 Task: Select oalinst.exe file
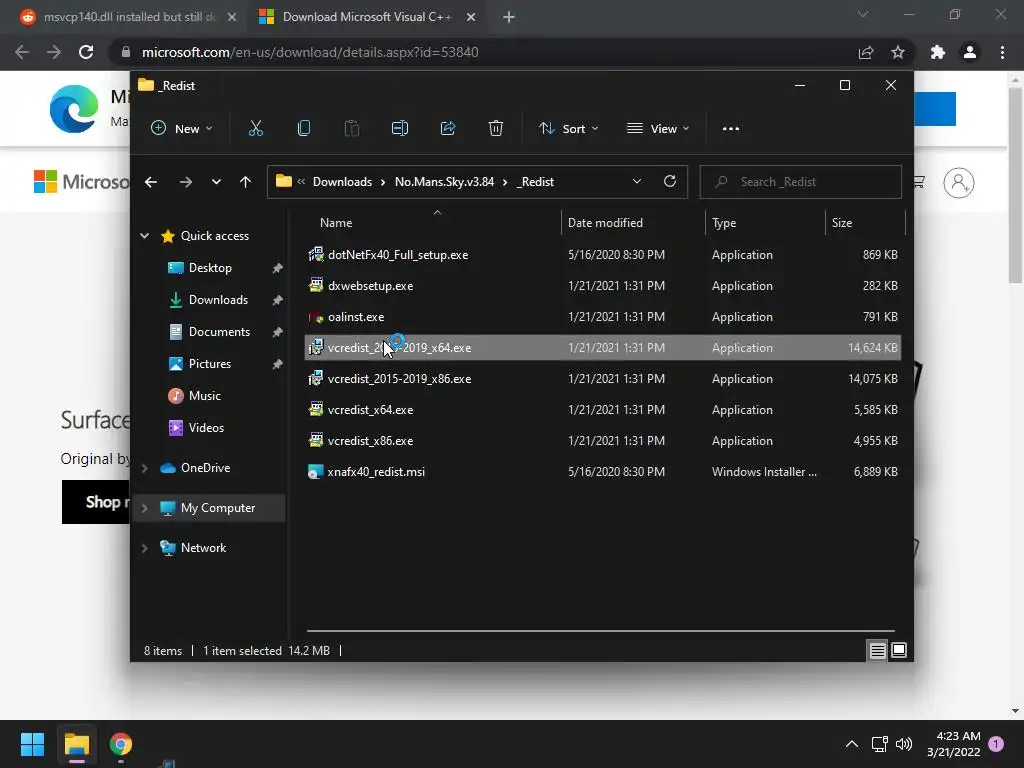point(603,317)
